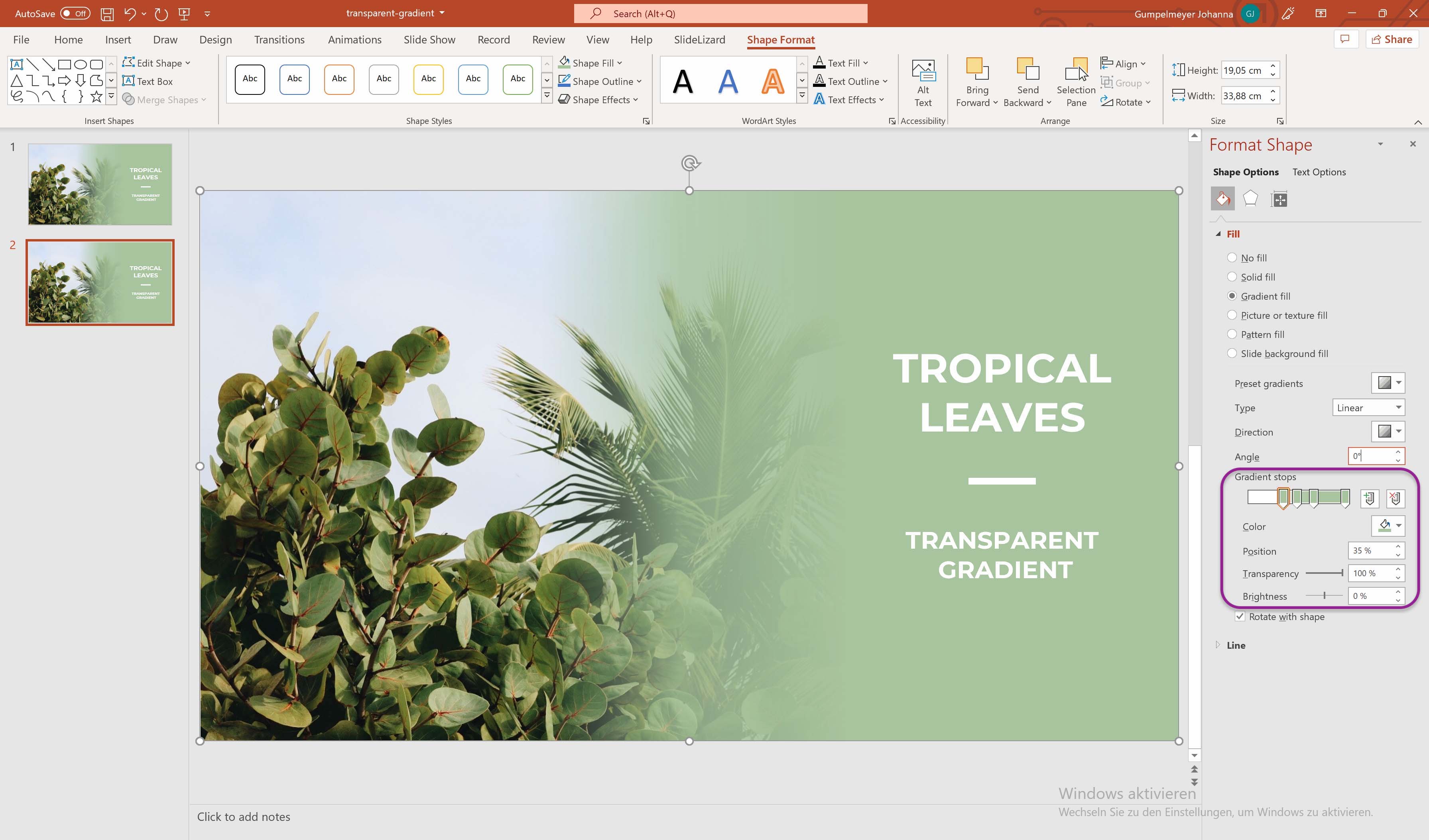This screenshot has width=1429, height=840.
Task: Select the Text Effects tool
Action: click(x=848, y=99)
